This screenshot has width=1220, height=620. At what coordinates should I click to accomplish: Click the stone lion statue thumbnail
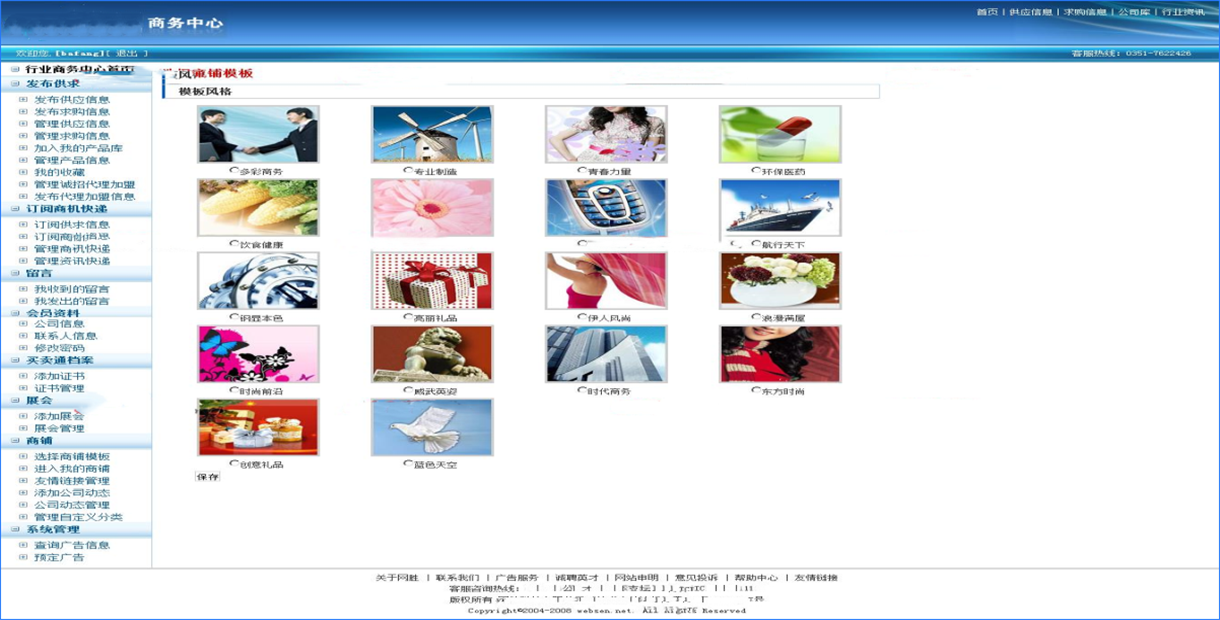[432, 354]
